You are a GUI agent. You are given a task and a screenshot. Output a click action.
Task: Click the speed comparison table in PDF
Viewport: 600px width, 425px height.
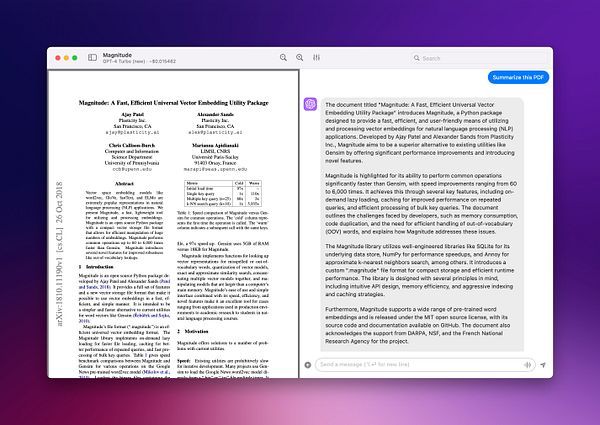coord(223,194)
